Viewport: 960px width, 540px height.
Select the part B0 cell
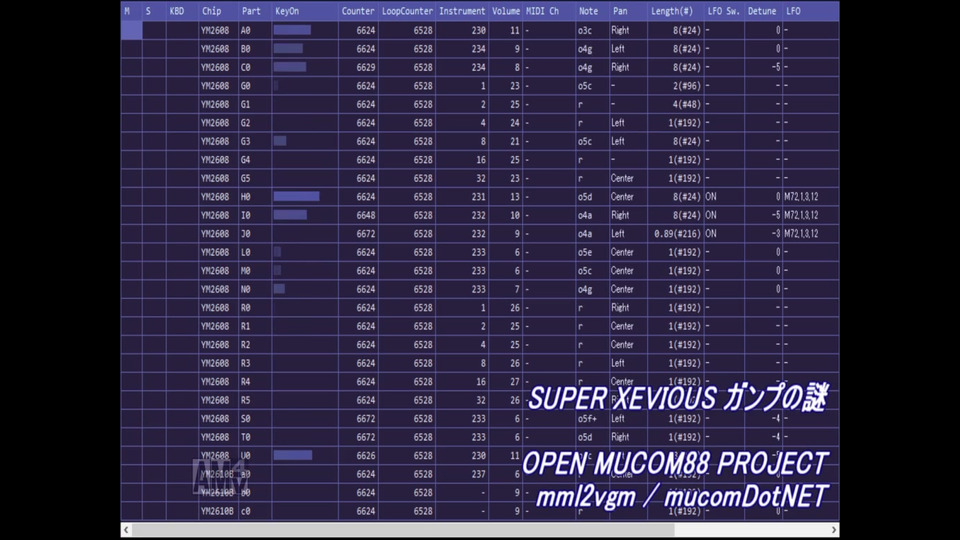coord(255,48)
